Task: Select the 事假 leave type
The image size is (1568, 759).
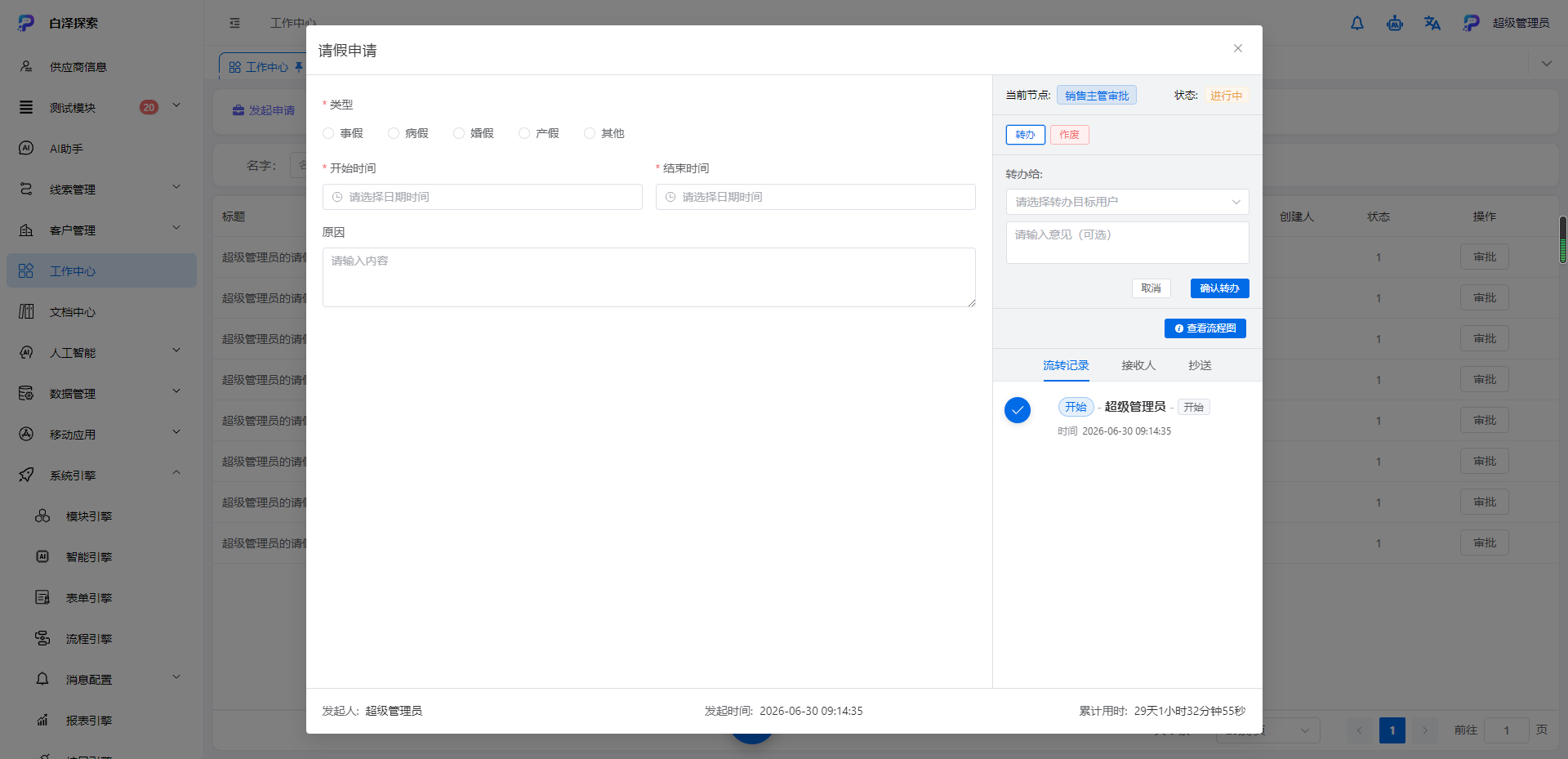Action: pyautogui.click(x=343, y=133)
